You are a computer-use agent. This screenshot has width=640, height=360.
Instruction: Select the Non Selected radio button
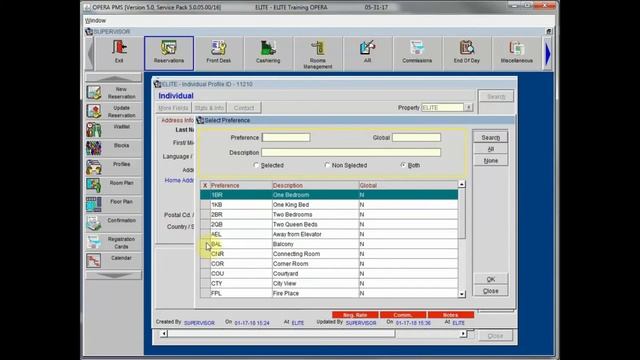pyautogui.click(x=327, y=165)
